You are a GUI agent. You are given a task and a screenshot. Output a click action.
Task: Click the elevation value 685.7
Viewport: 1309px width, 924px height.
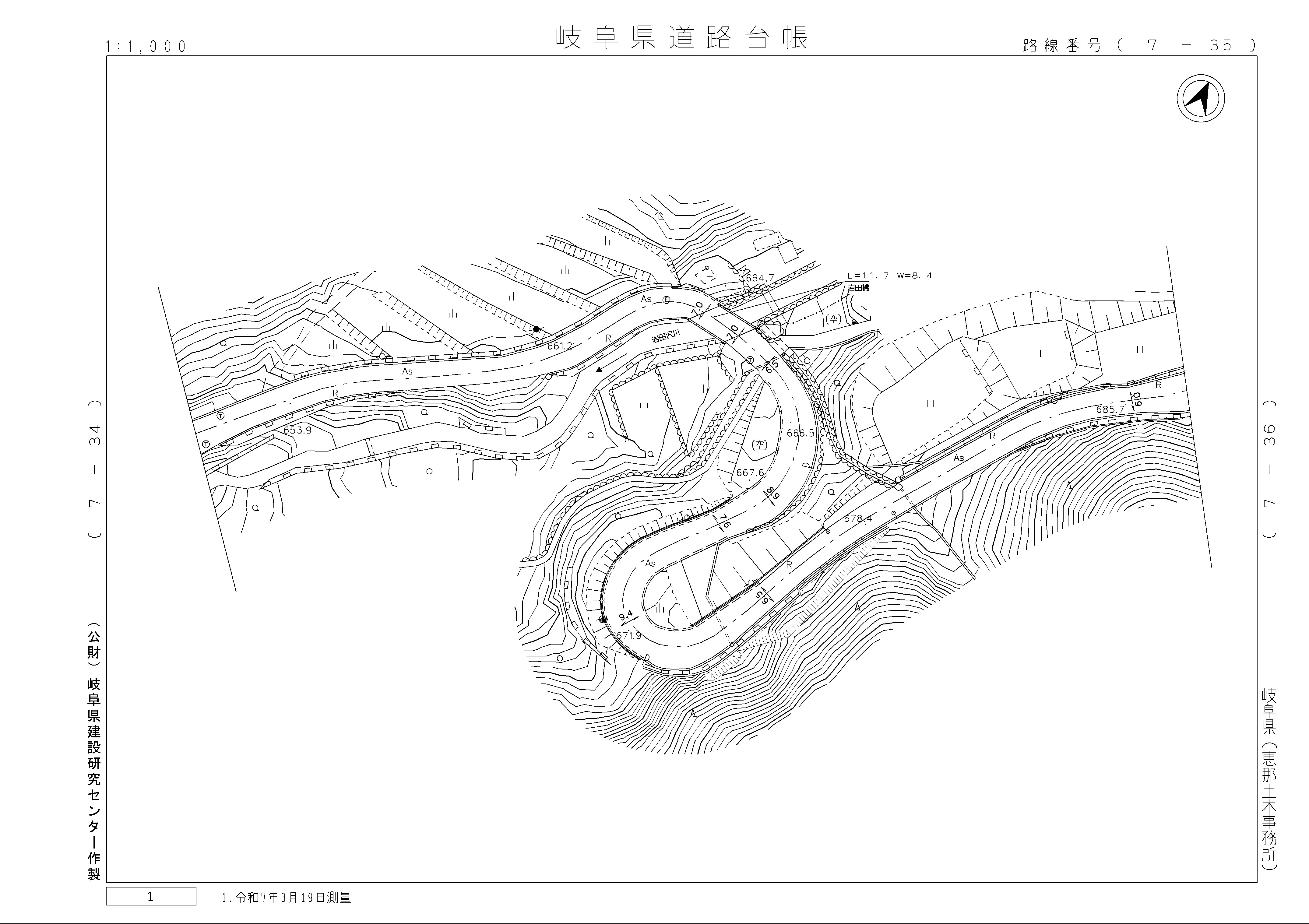point(1110,409)
